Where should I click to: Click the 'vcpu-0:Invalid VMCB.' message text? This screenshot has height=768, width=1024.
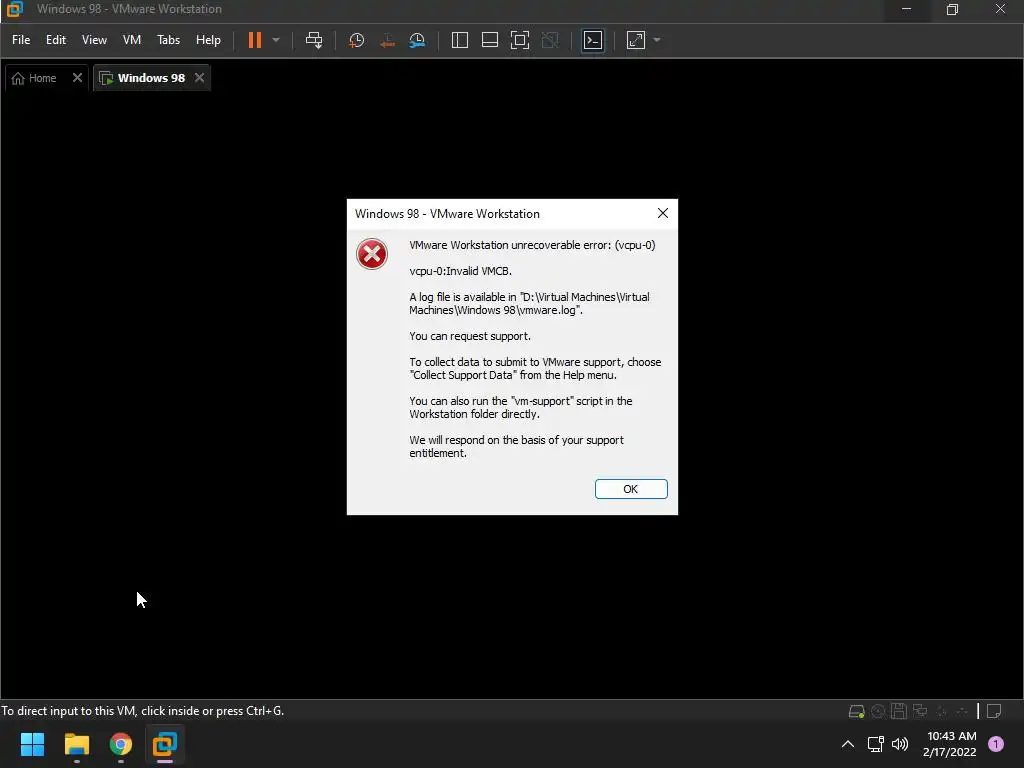pos(460,271)
